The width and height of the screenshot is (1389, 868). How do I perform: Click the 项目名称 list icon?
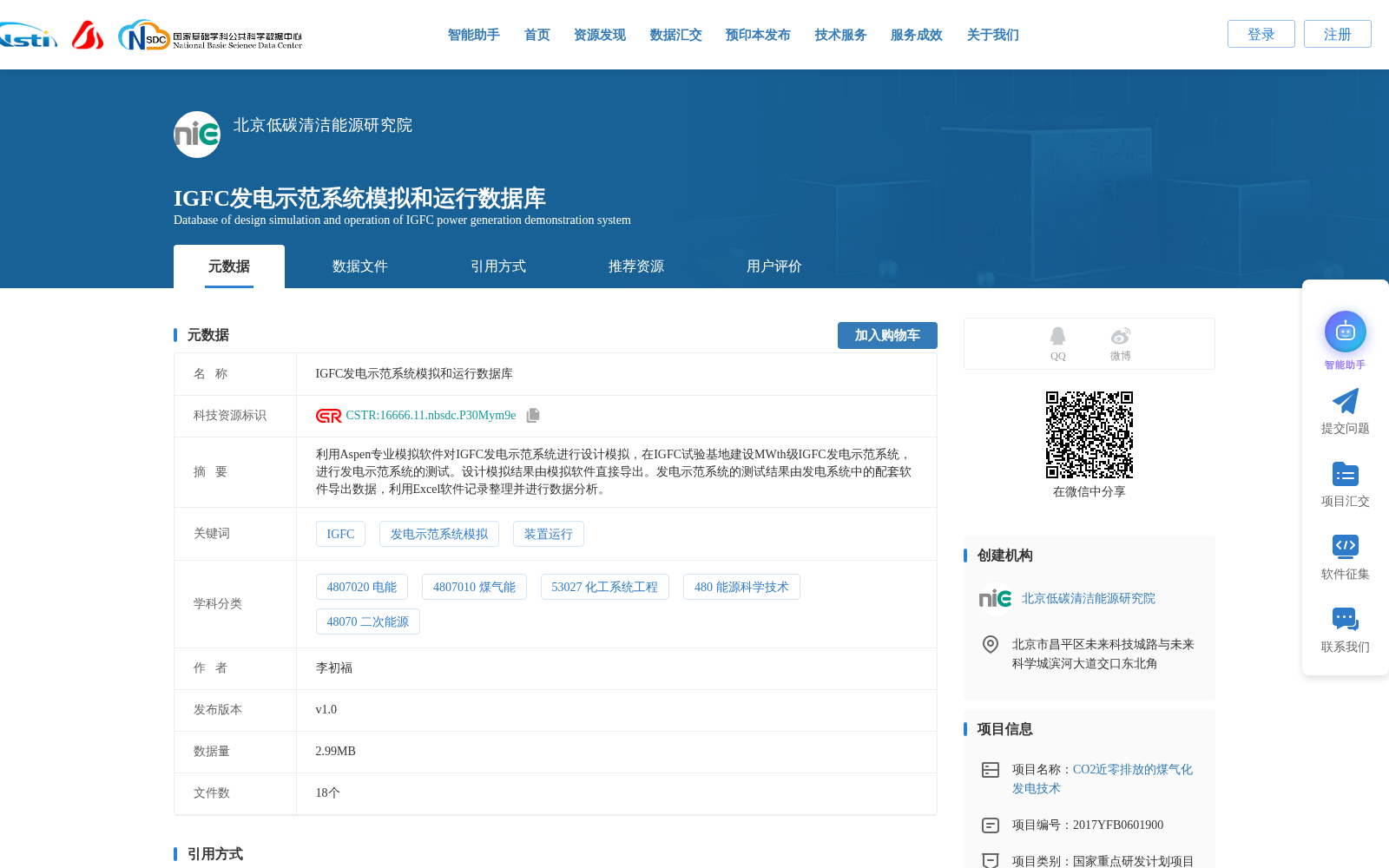990,770
